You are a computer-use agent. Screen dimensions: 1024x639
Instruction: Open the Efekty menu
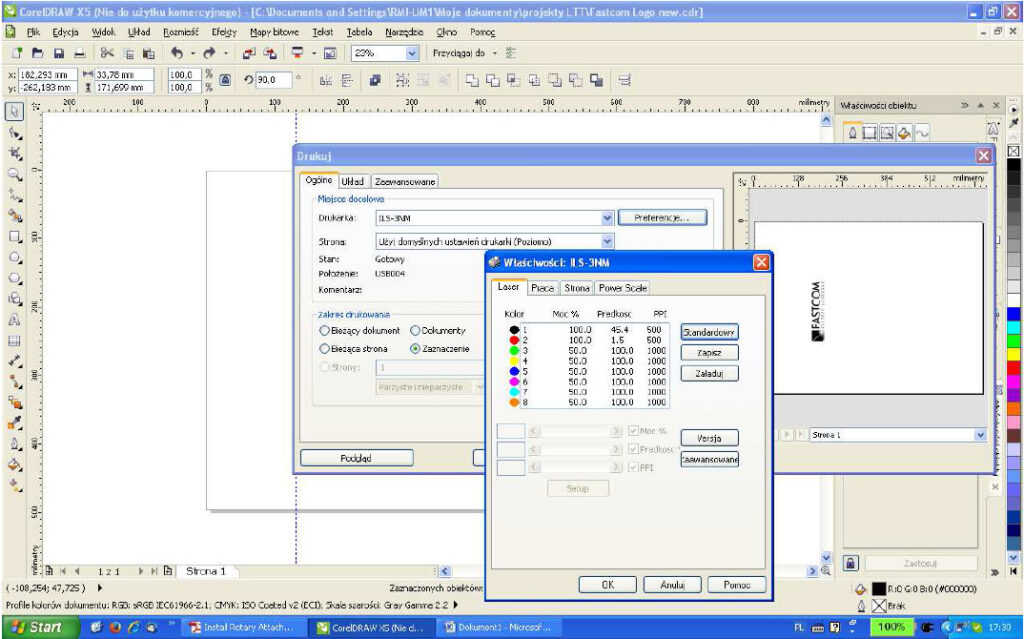(x=224, y=32)
